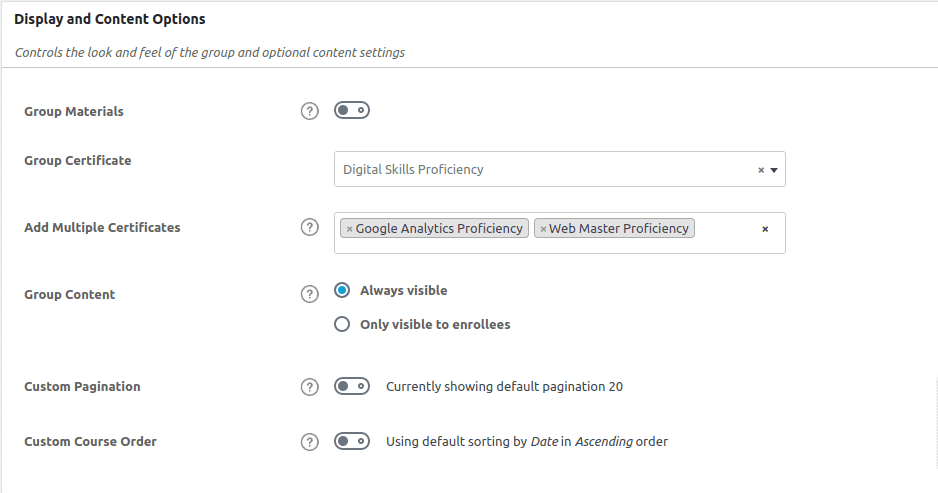Expand Digital Skills Proficiency select box
This screenshot has height=493, width=938.
(x=540, y=170)
